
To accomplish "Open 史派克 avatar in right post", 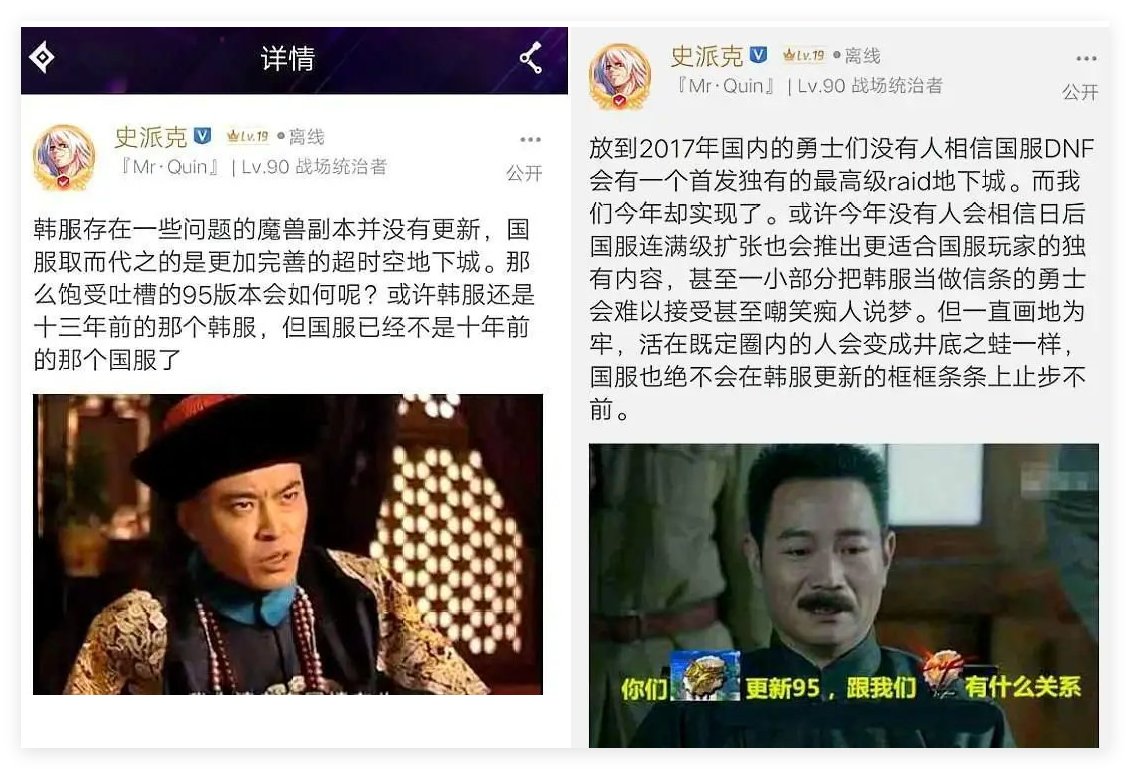I will pos(620,76).
